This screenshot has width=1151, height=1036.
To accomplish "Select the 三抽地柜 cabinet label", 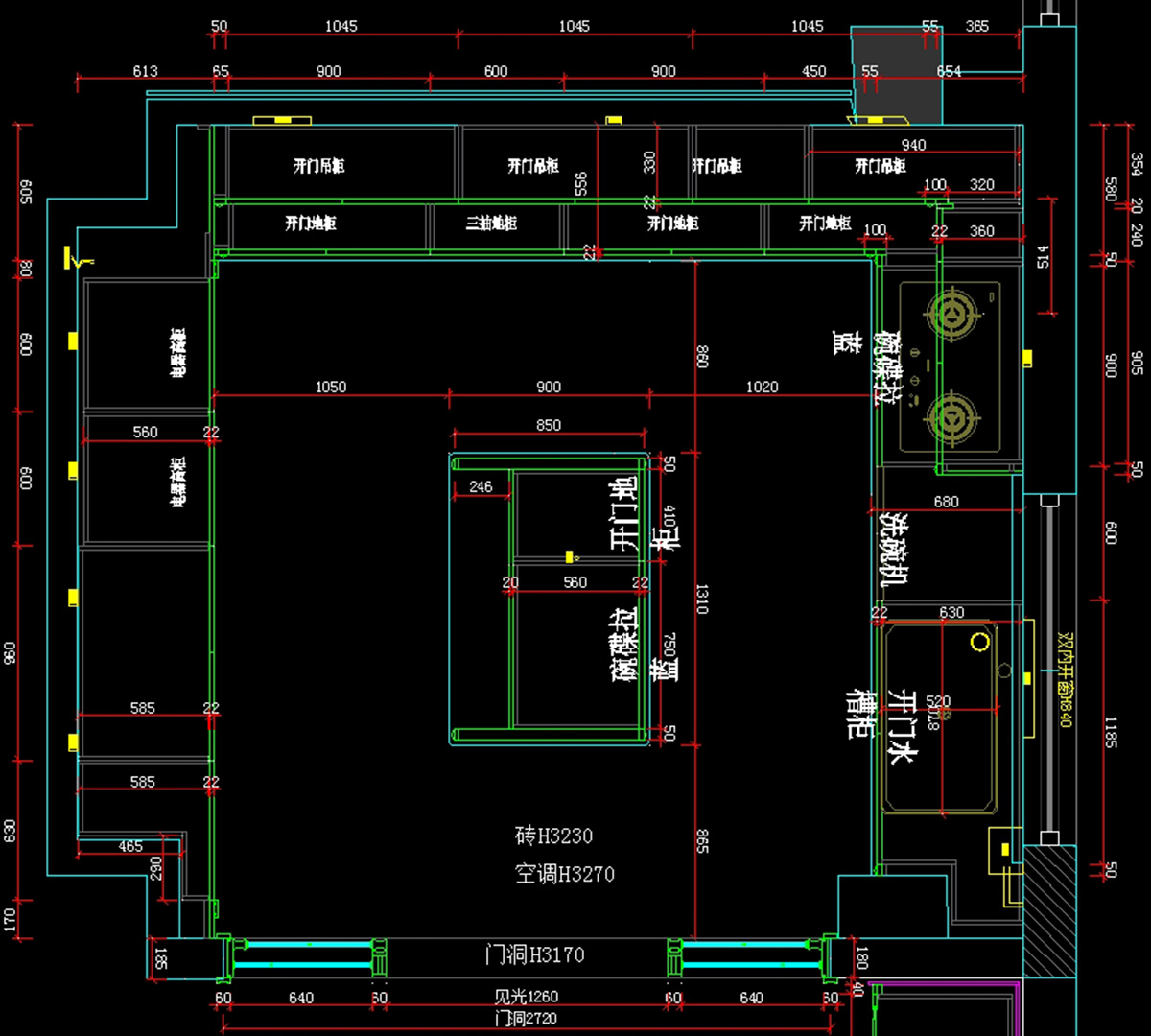I will click(491, 224).
